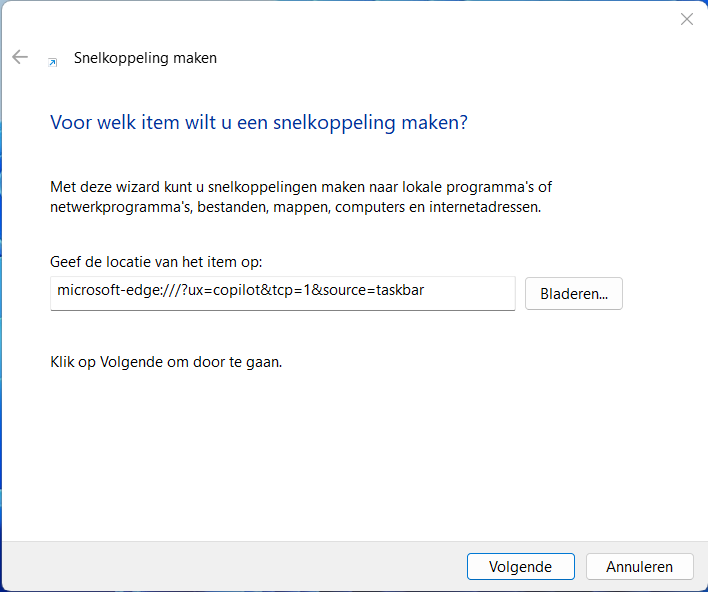Click the word 'netwerkprogramma's' in the description

pos(113,207)
